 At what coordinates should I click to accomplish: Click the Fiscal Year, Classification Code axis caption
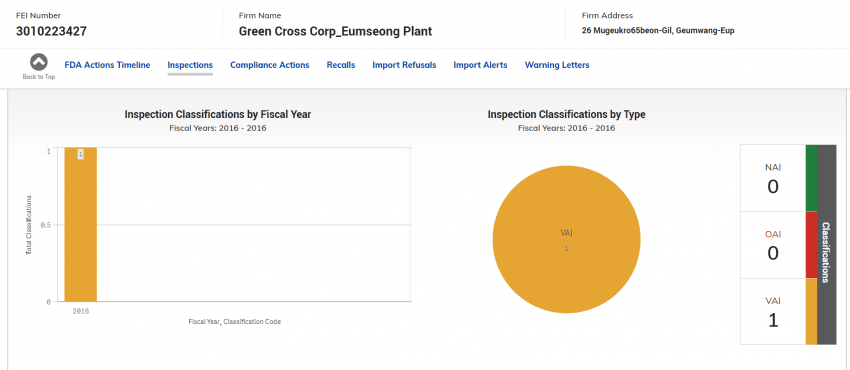coord(235,322)
